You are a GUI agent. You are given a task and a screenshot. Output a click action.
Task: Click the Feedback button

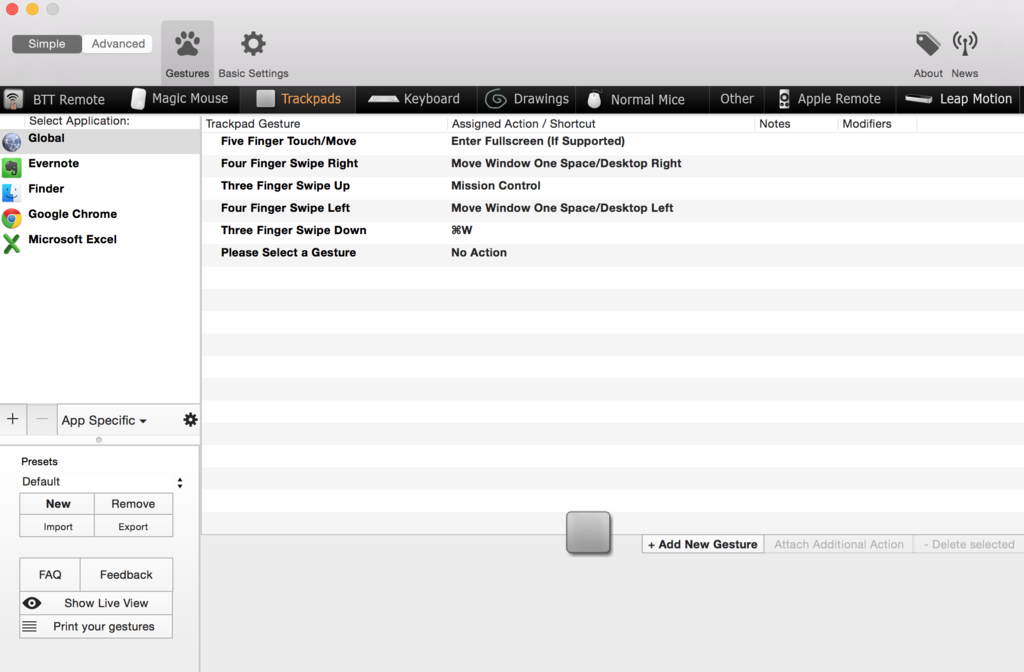pos(126,575)
